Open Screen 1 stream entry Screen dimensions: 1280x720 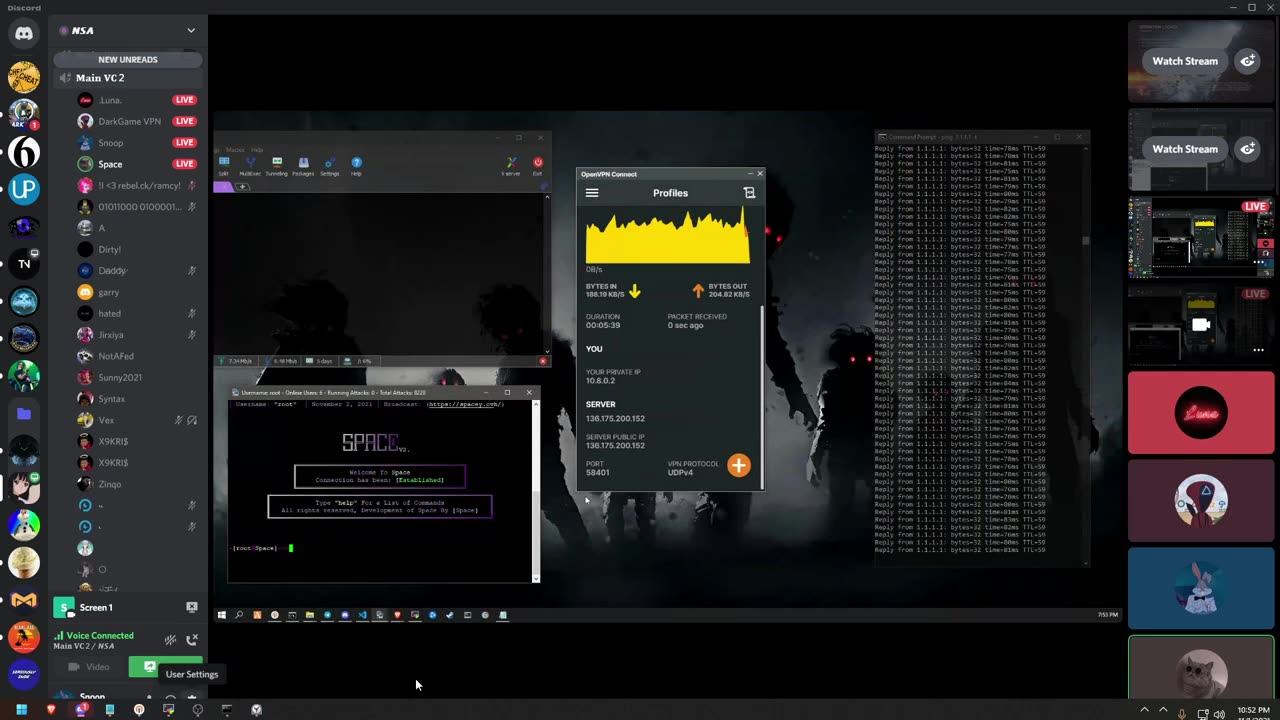tap(96, 607)
